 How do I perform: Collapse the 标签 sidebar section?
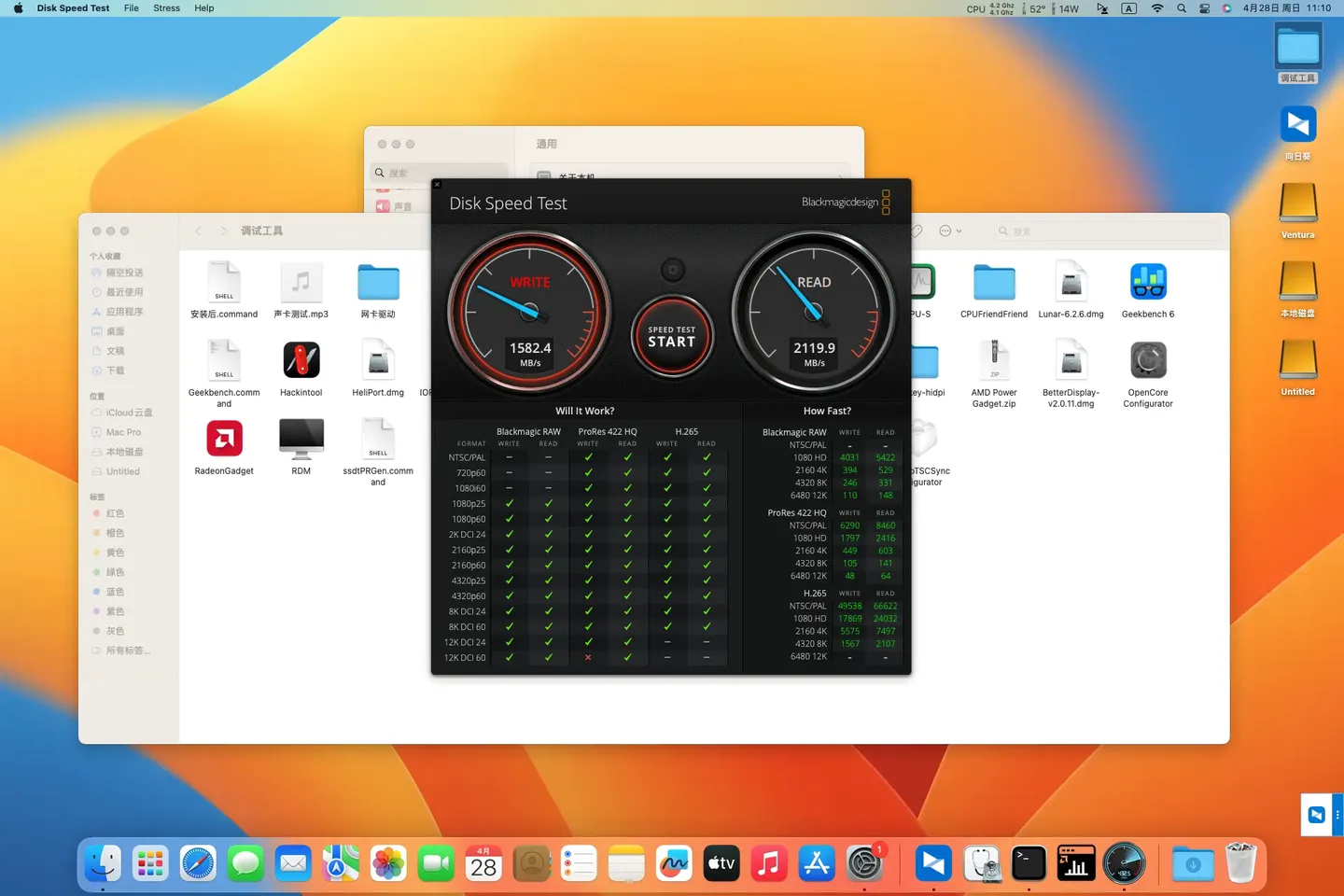click(x=98, y=497)
